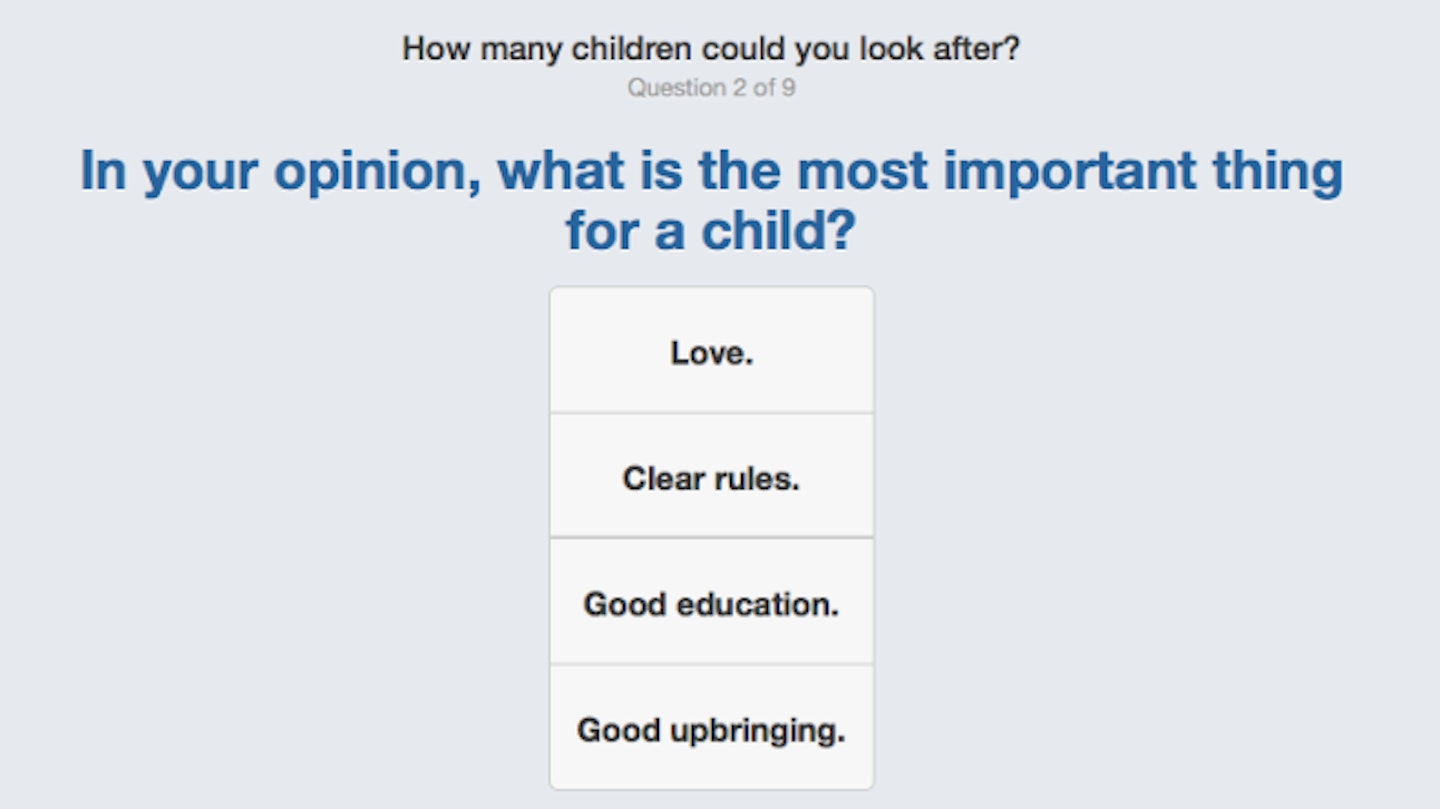The height and width of the screenshot is (809, 1440).
Task: Answer with Love as most important
Action: coord(711,350)
